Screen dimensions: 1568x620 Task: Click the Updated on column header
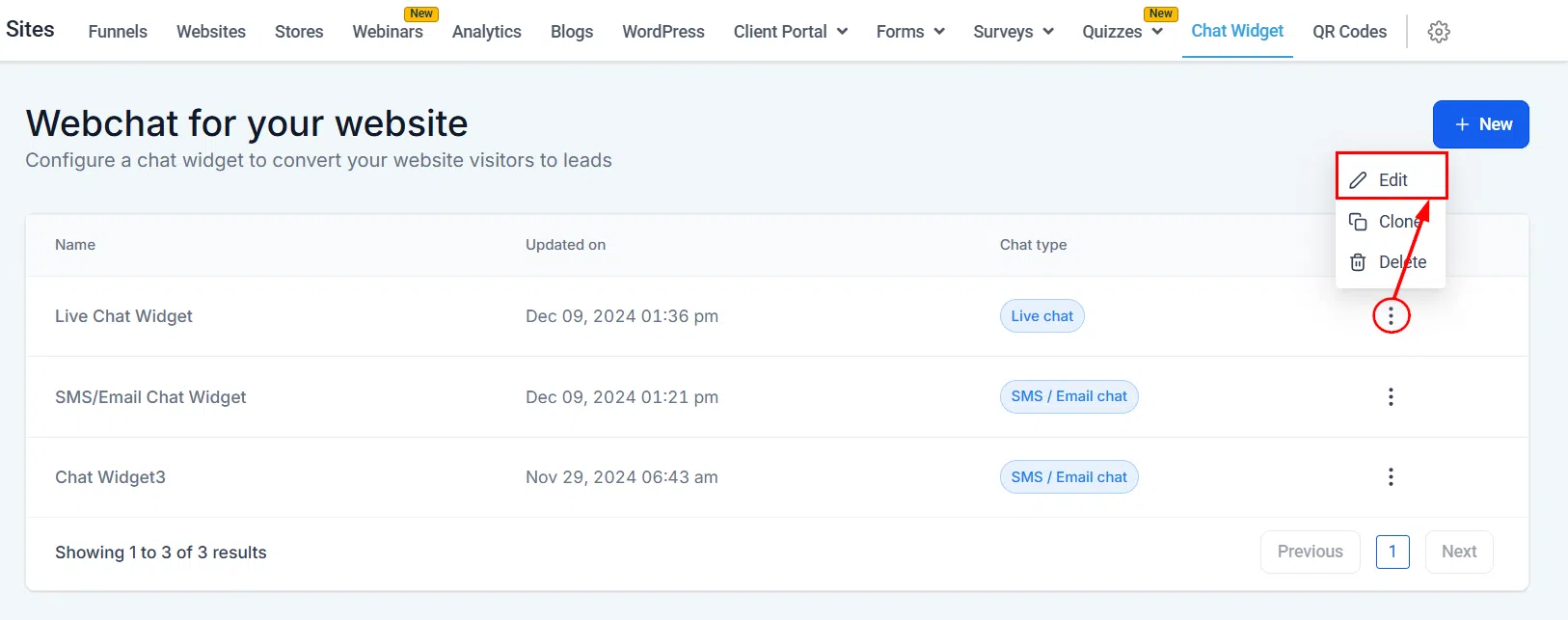click(566, 245)
